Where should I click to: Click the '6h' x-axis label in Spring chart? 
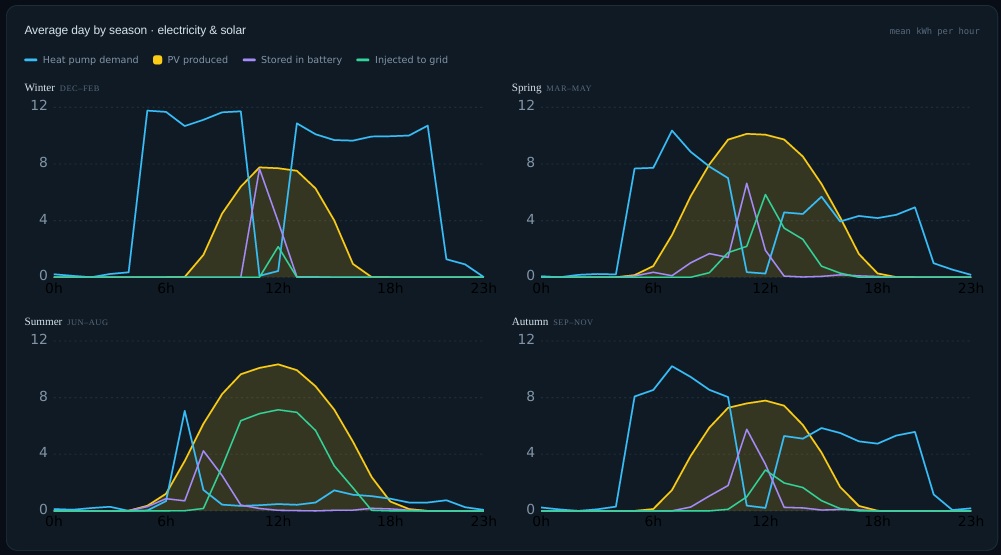(653, 288)
